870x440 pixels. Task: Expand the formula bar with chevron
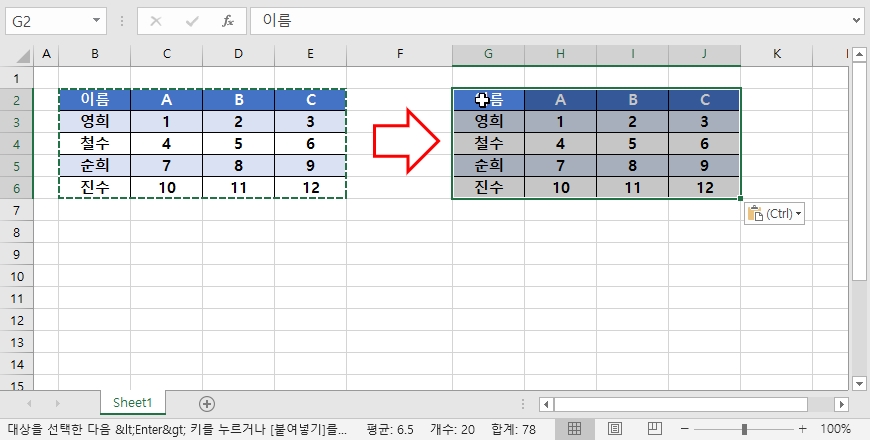click(858, 21)
